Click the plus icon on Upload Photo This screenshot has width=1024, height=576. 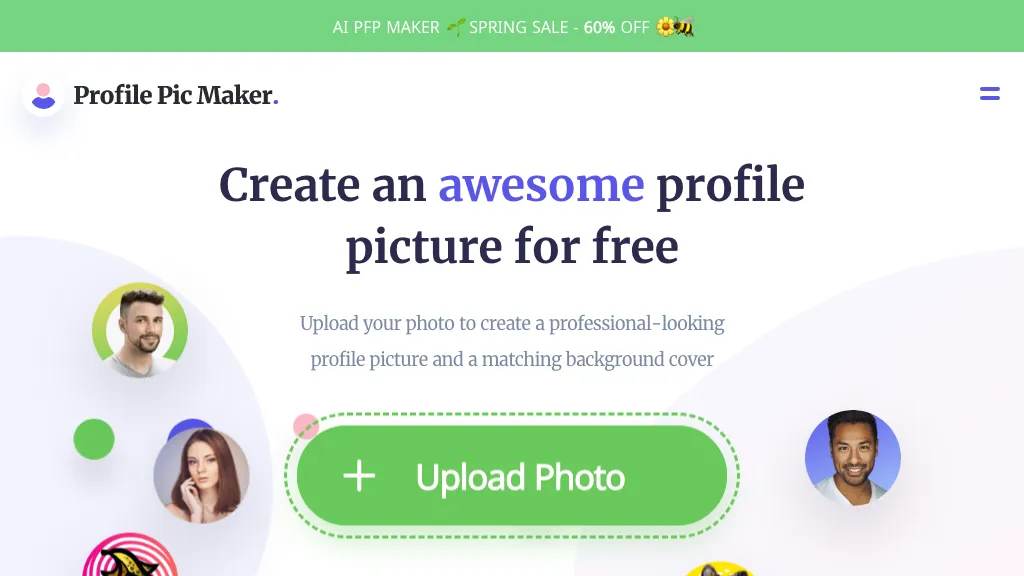(x=359, y=476)
